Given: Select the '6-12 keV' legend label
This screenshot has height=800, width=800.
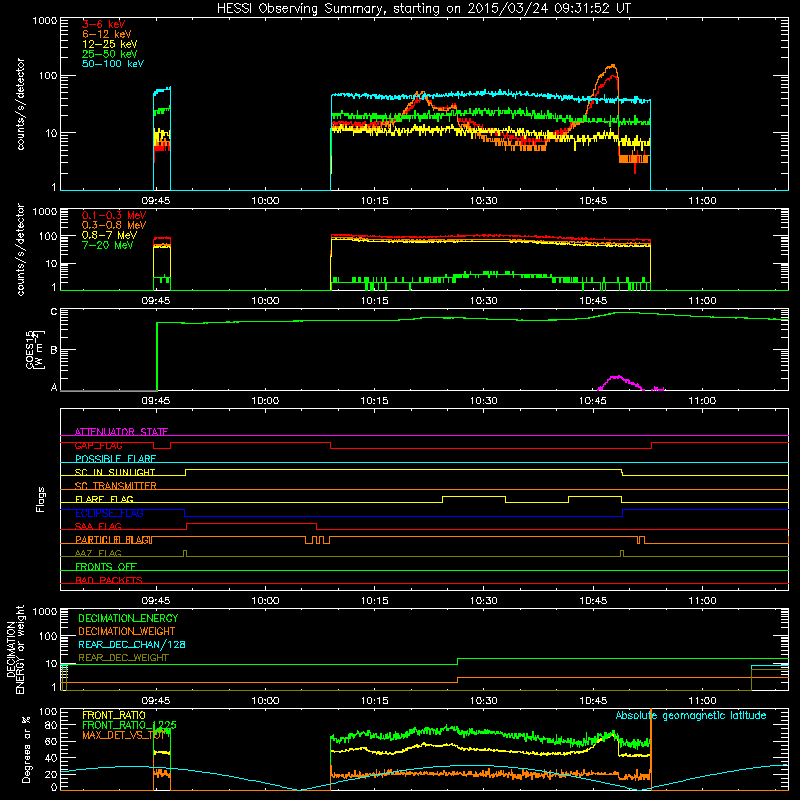Looking at the screenshot, I should coord(107,34).
